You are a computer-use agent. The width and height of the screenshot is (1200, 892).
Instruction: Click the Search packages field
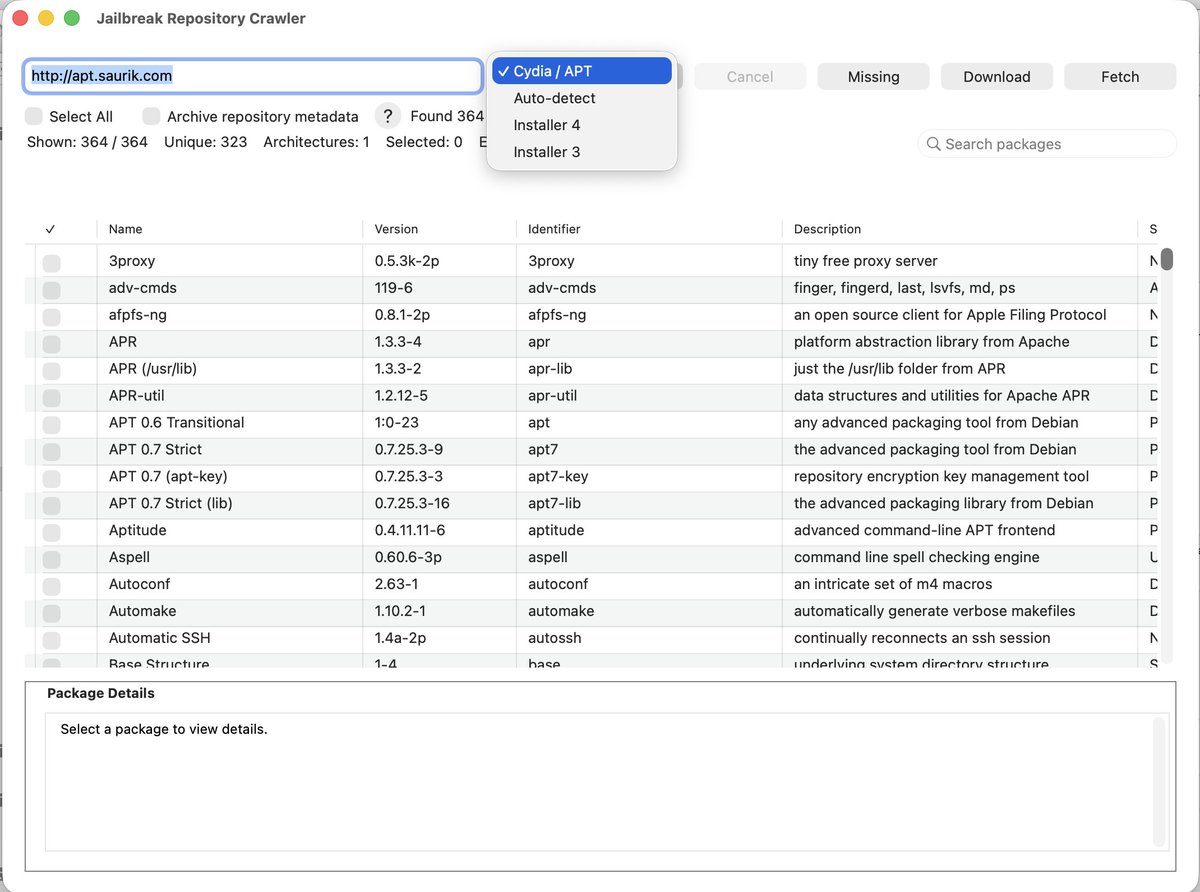[x=1047, y=144]
